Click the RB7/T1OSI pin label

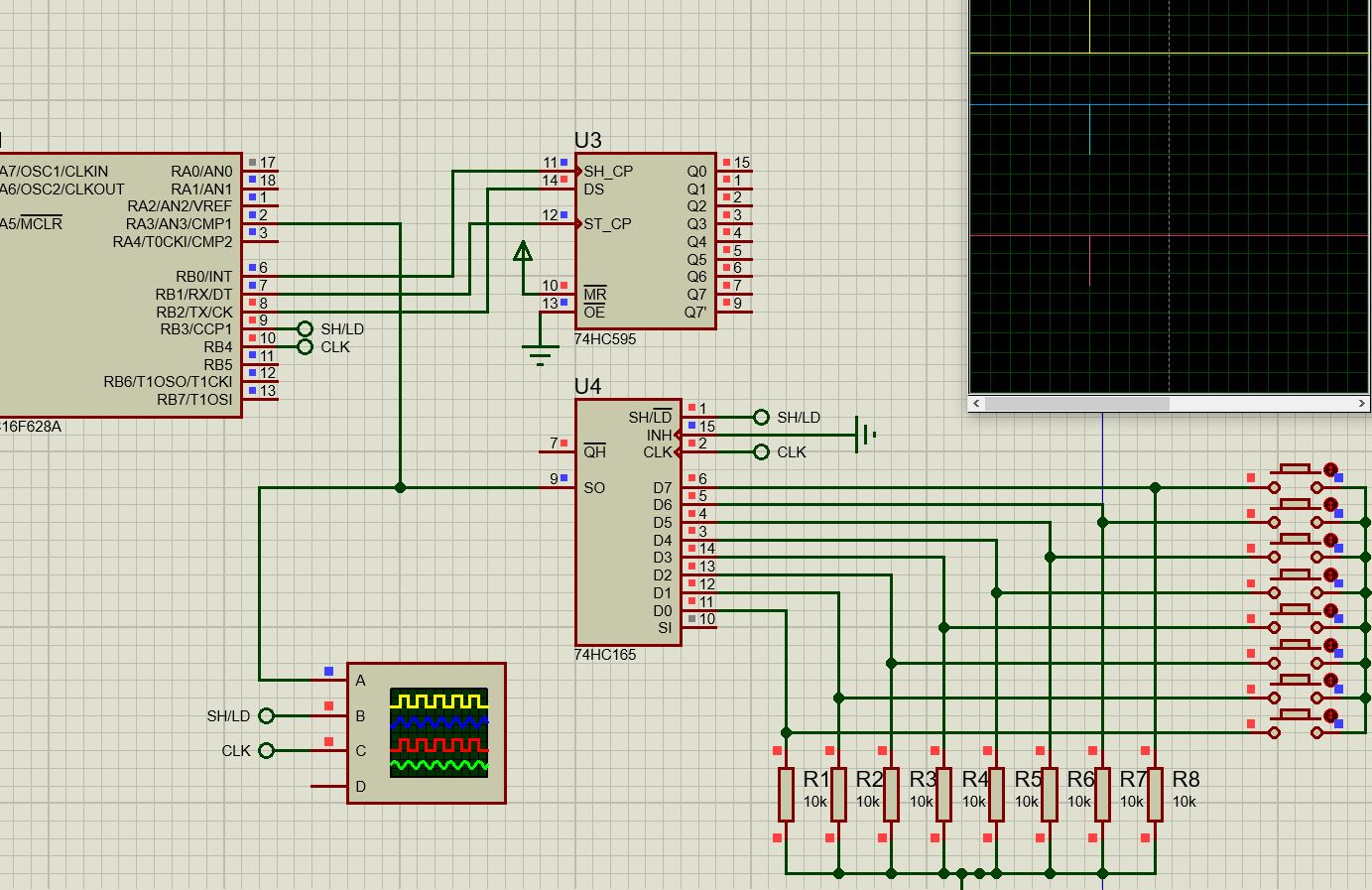[194, 400]
